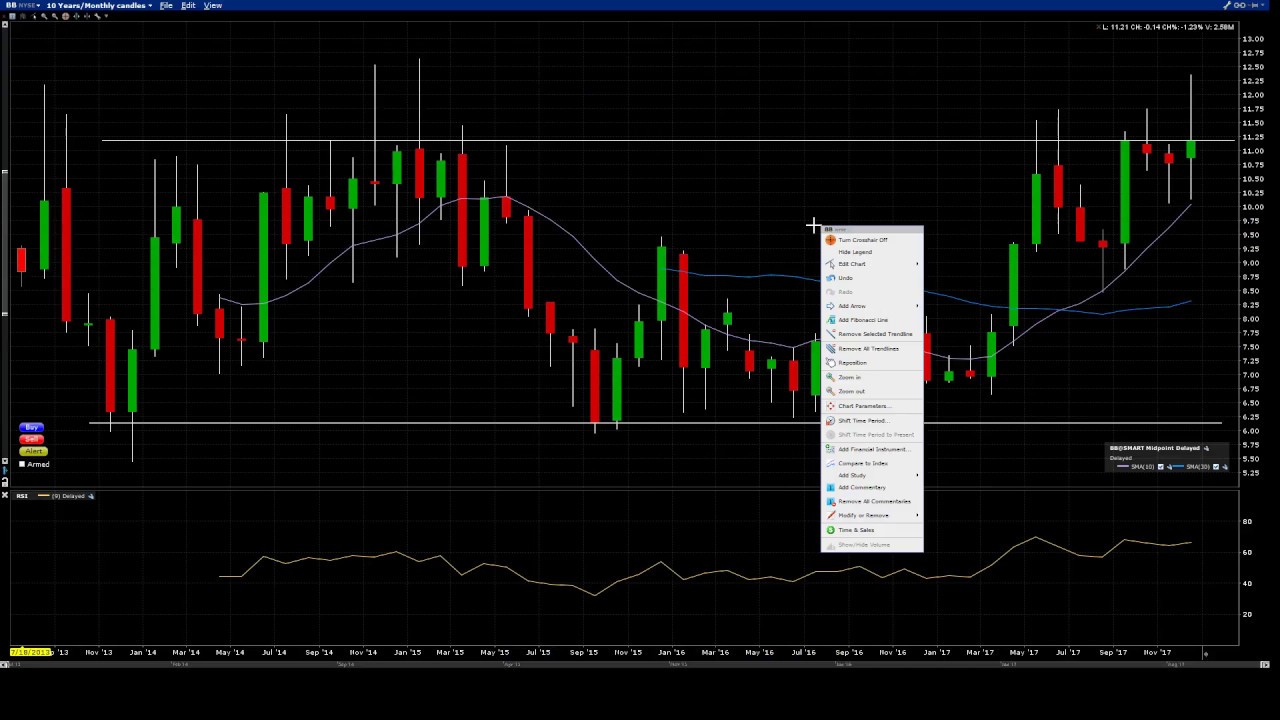Viewport: 1280px width, 720px height.
Task: Click the toolbar crosshair icon at top left
Action: 65,16
